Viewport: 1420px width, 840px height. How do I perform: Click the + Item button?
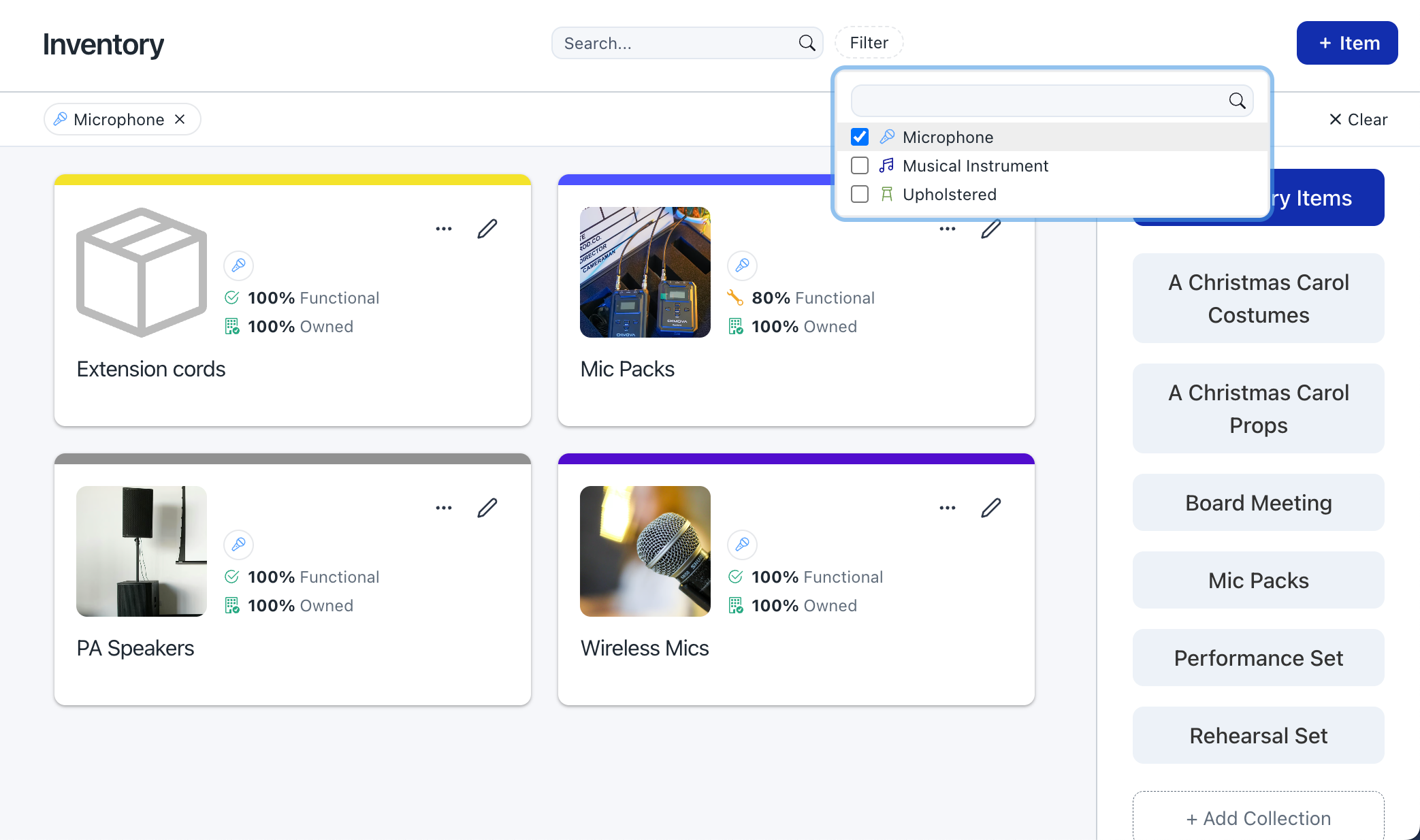pyautogui.click(x=1346, y=43)
